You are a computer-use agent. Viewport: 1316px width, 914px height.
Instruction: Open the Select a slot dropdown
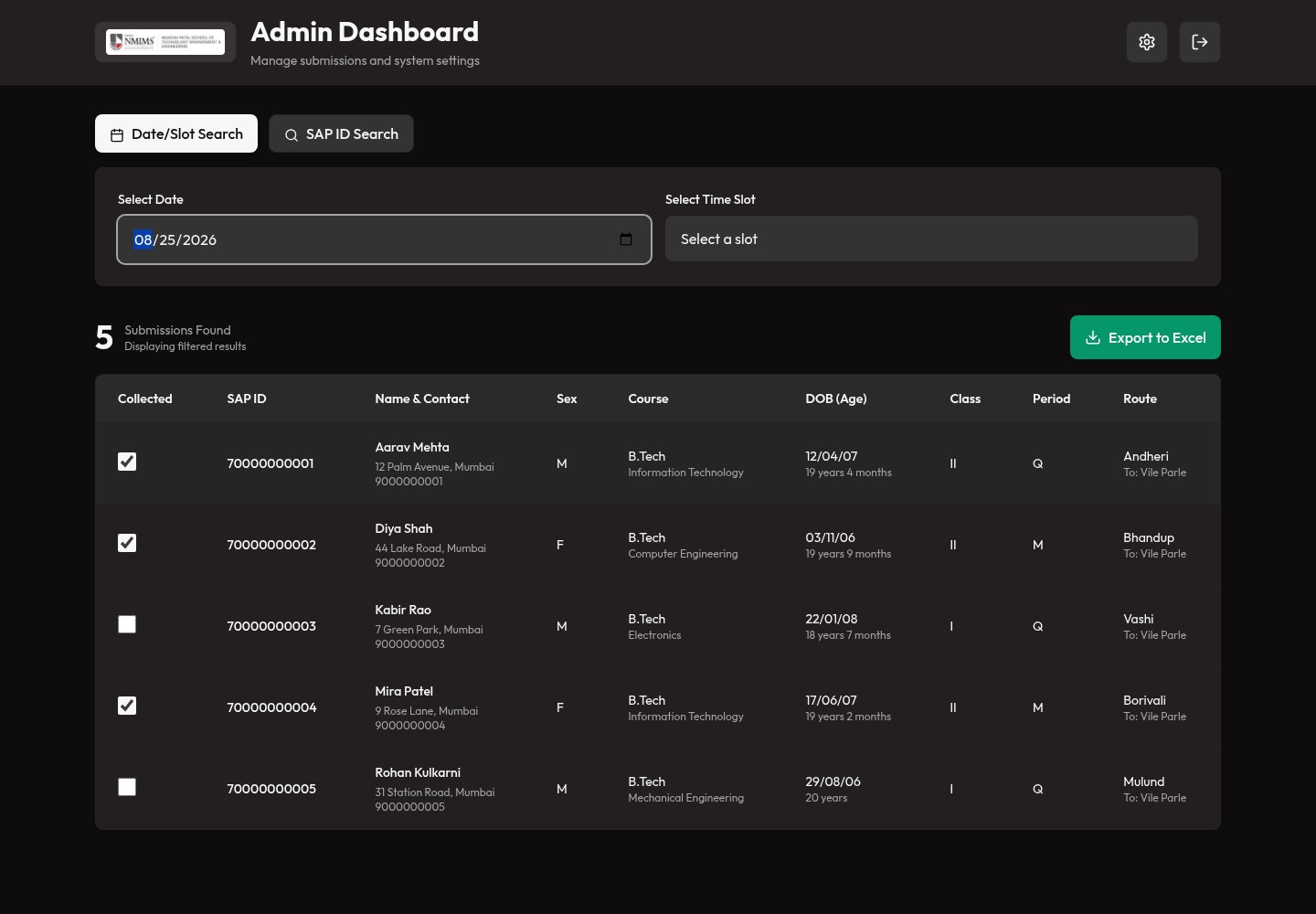tap(931, 239)
